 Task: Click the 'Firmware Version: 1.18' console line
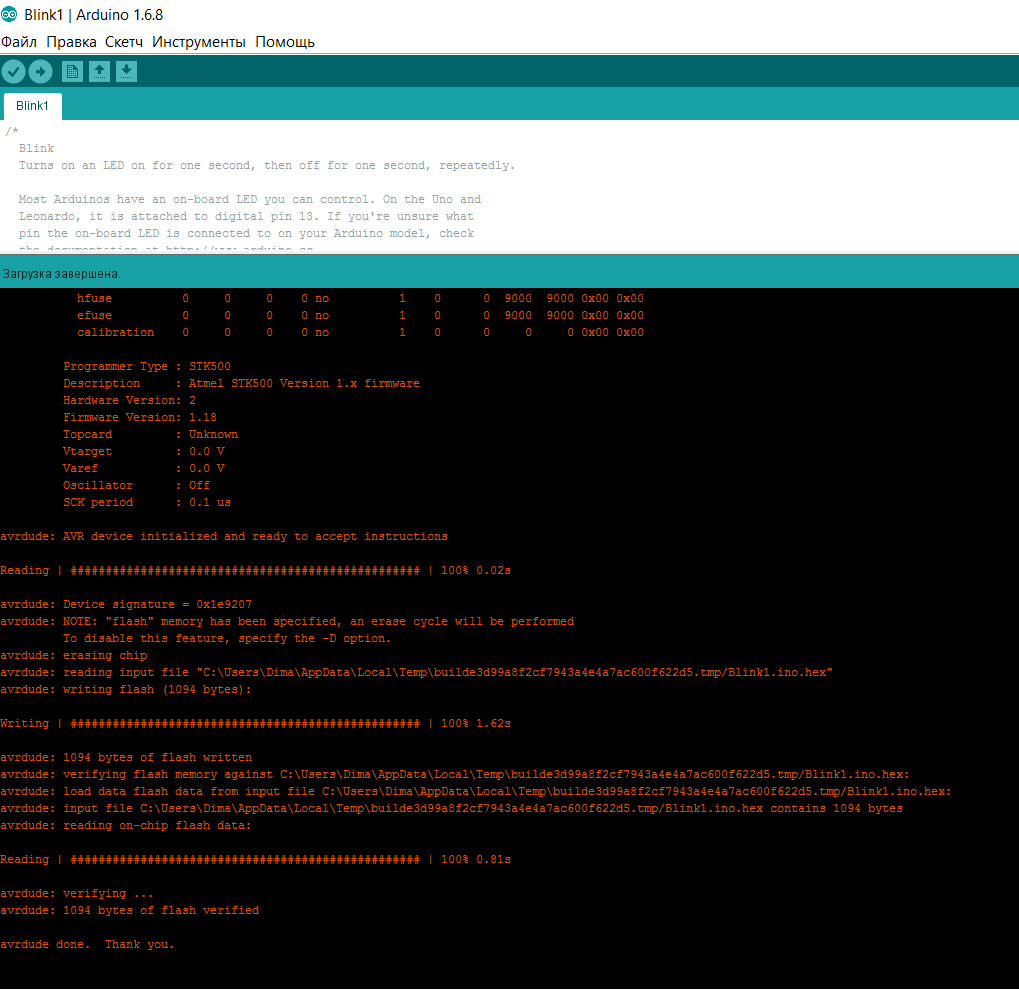(x=140, y=417)
